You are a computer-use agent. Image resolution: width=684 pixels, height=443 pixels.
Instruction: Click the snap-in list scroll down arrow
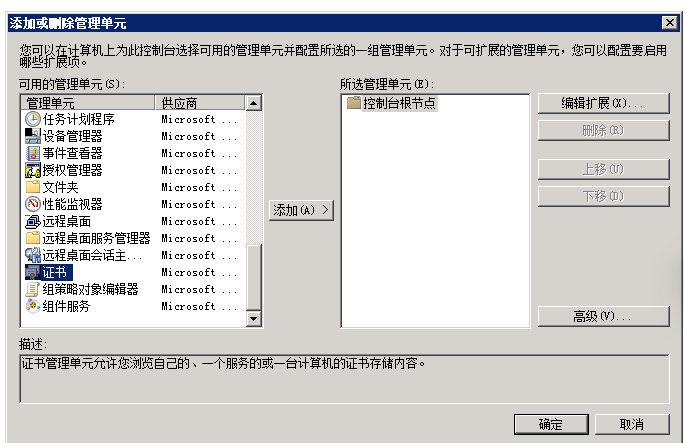pos(253,319)
